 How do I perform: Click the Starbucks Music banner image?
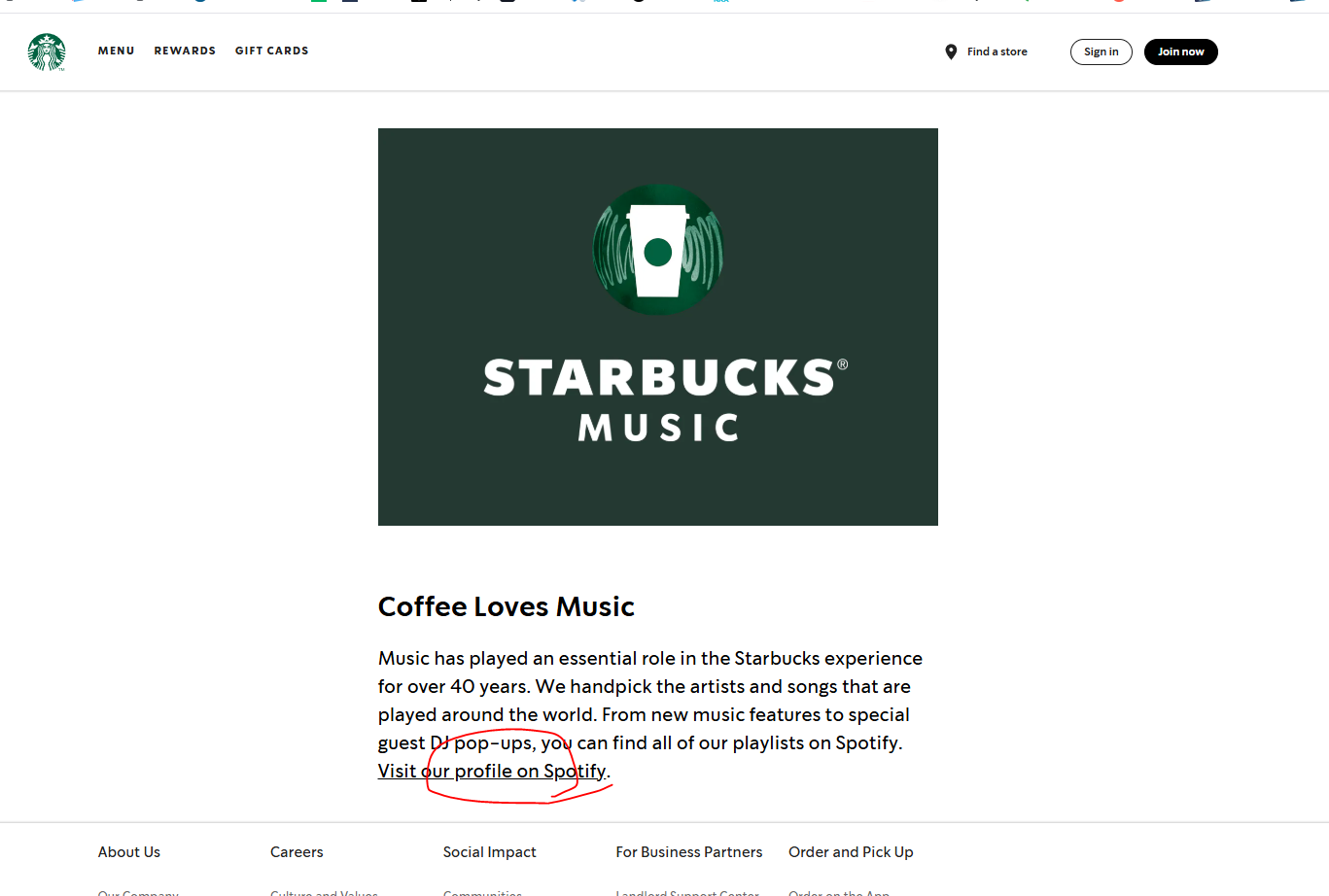[658, 327]
